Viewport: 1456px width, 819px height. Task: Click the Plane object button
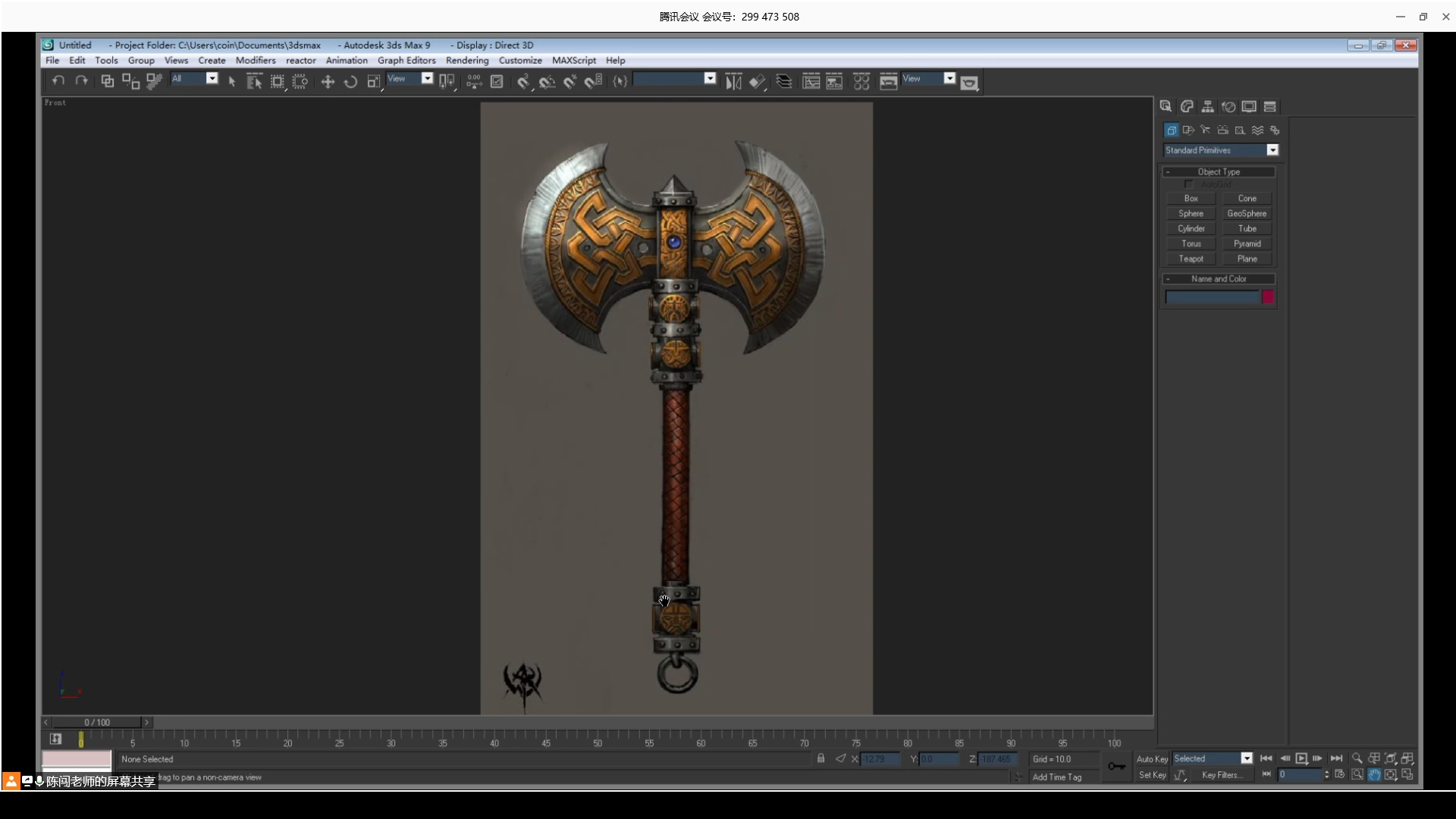[1247, 259]
